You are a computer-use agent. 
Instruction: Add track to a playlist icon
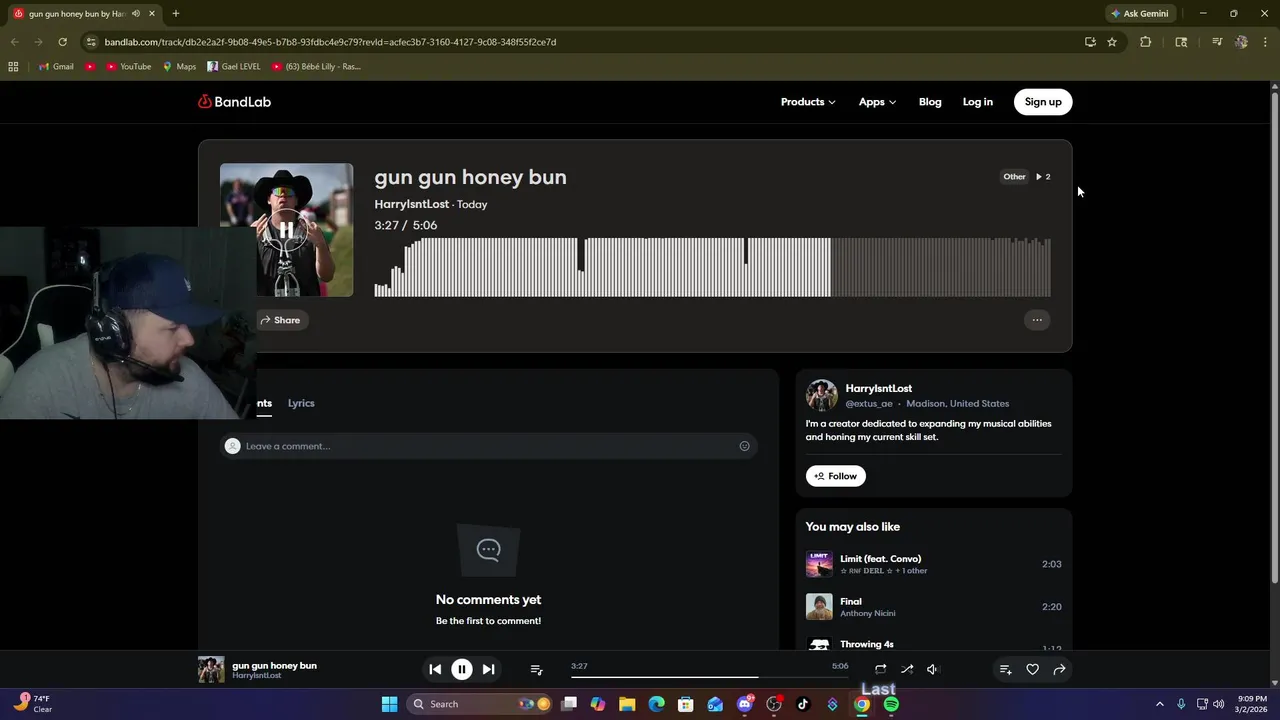click(x=1006, y=669)
